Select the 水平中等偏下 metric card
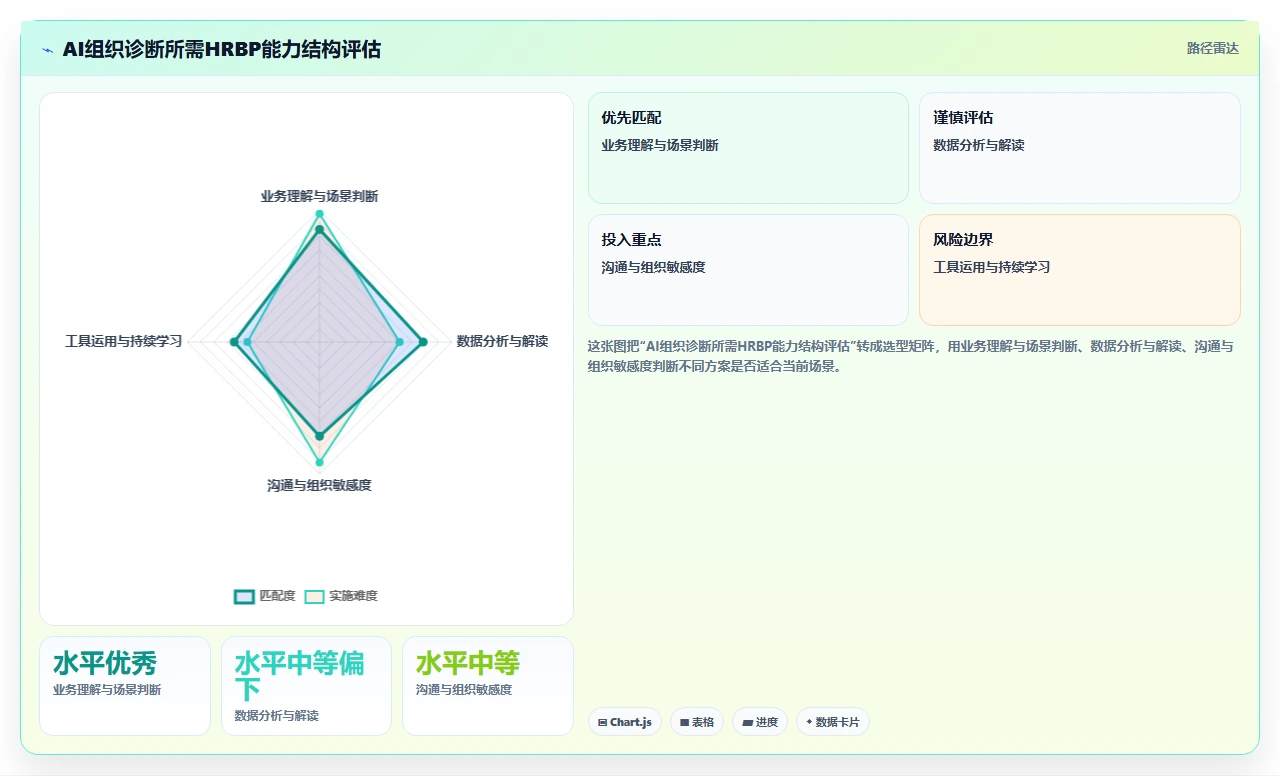Viewport: 1280px width, 776px height. point(306,686)
